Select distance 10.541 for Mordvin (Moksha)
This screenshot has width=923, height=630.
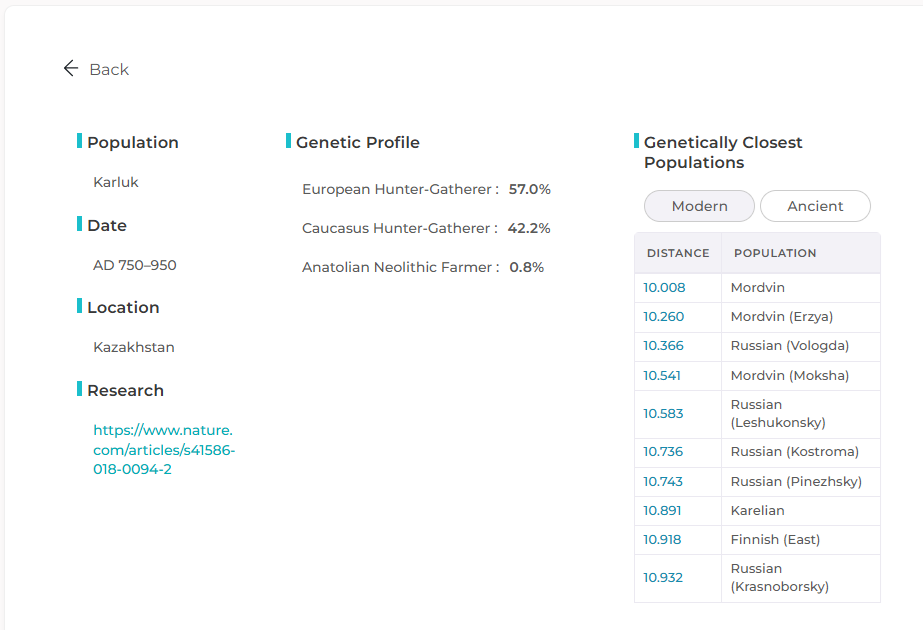point(662,376)
